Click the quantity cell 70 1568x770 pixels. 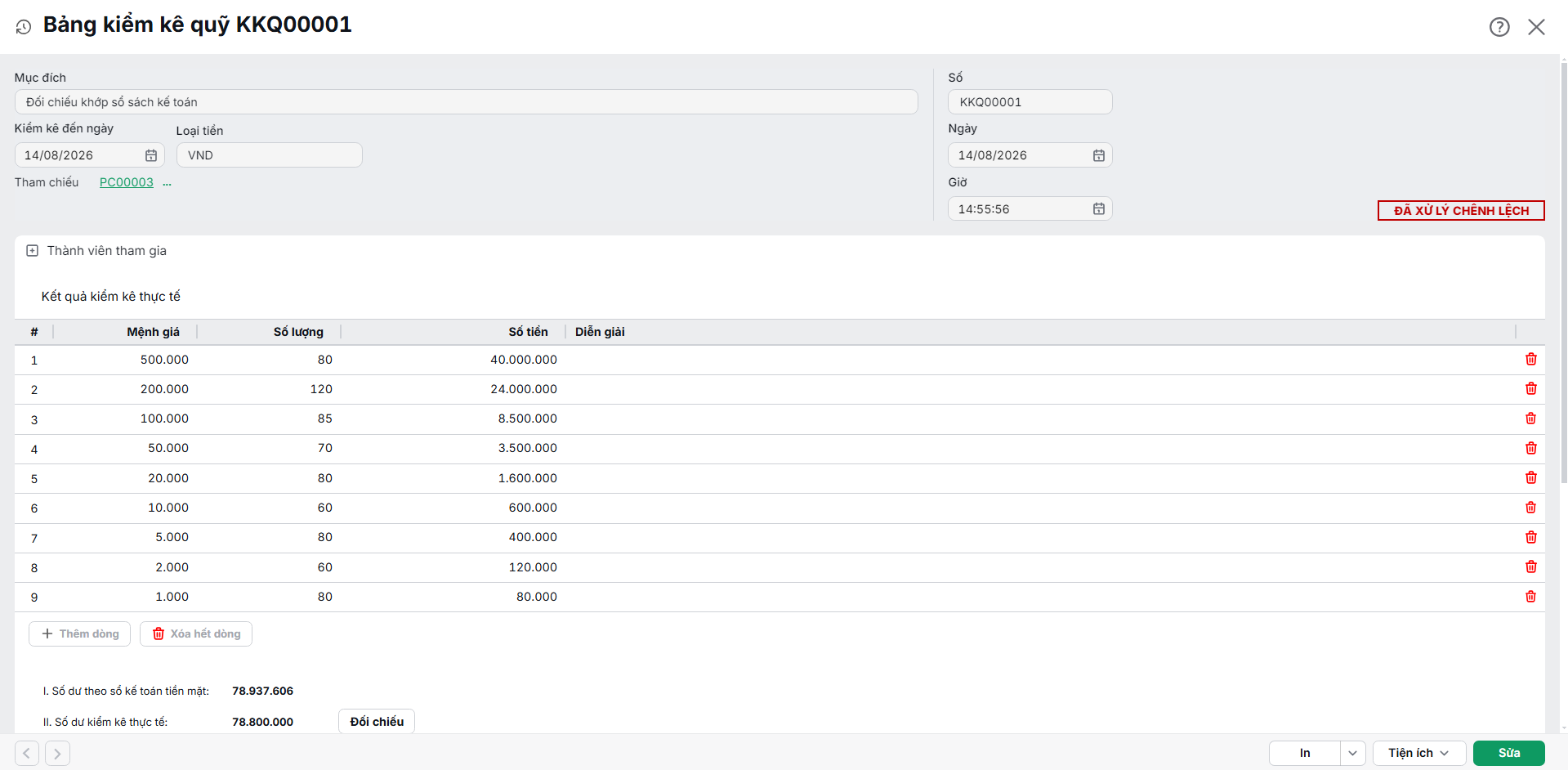[x=325, y=448]
